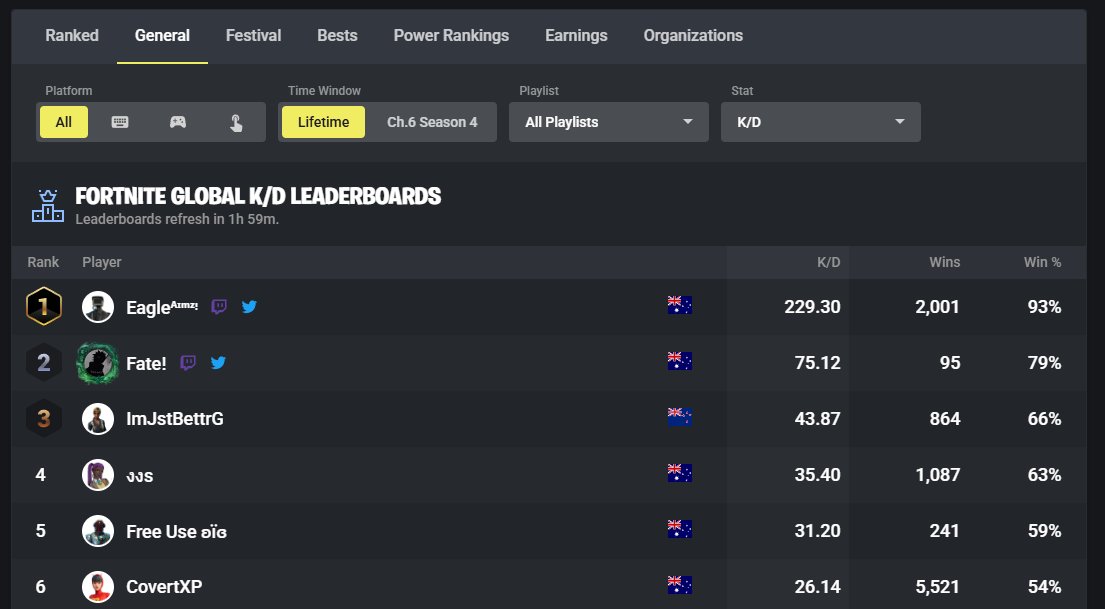Switch to the Bests tab
Screen dimensions: 1105x609
click(337, 35)
